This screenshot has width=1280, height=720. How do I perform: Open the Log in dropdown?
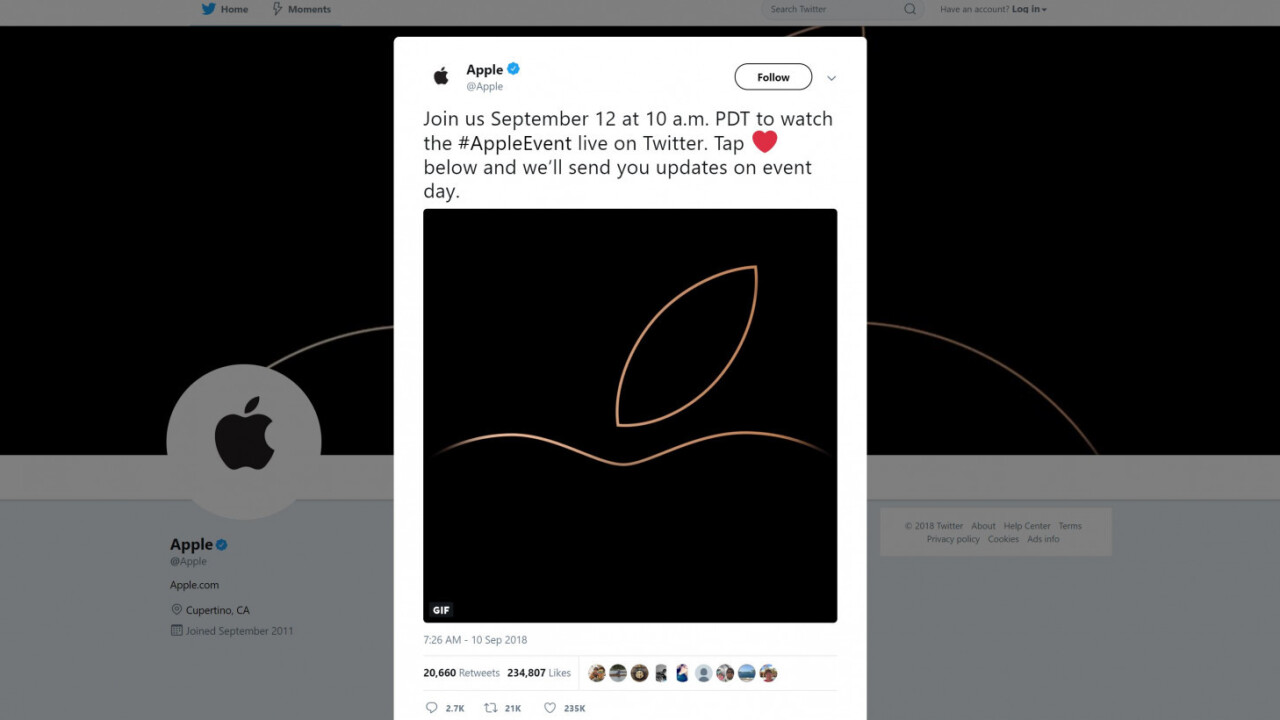[1029, 9]
